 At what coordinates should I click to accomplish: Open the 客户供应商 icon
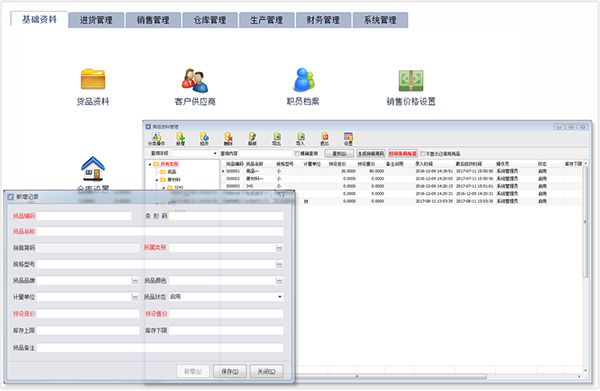pyautogui.click(x=195, y=80)
